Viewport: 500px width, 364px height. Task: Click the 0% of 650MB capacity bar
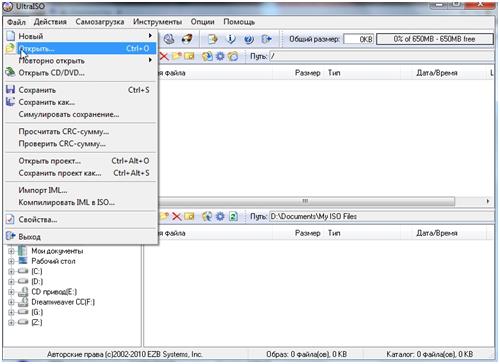coord(435,39)
